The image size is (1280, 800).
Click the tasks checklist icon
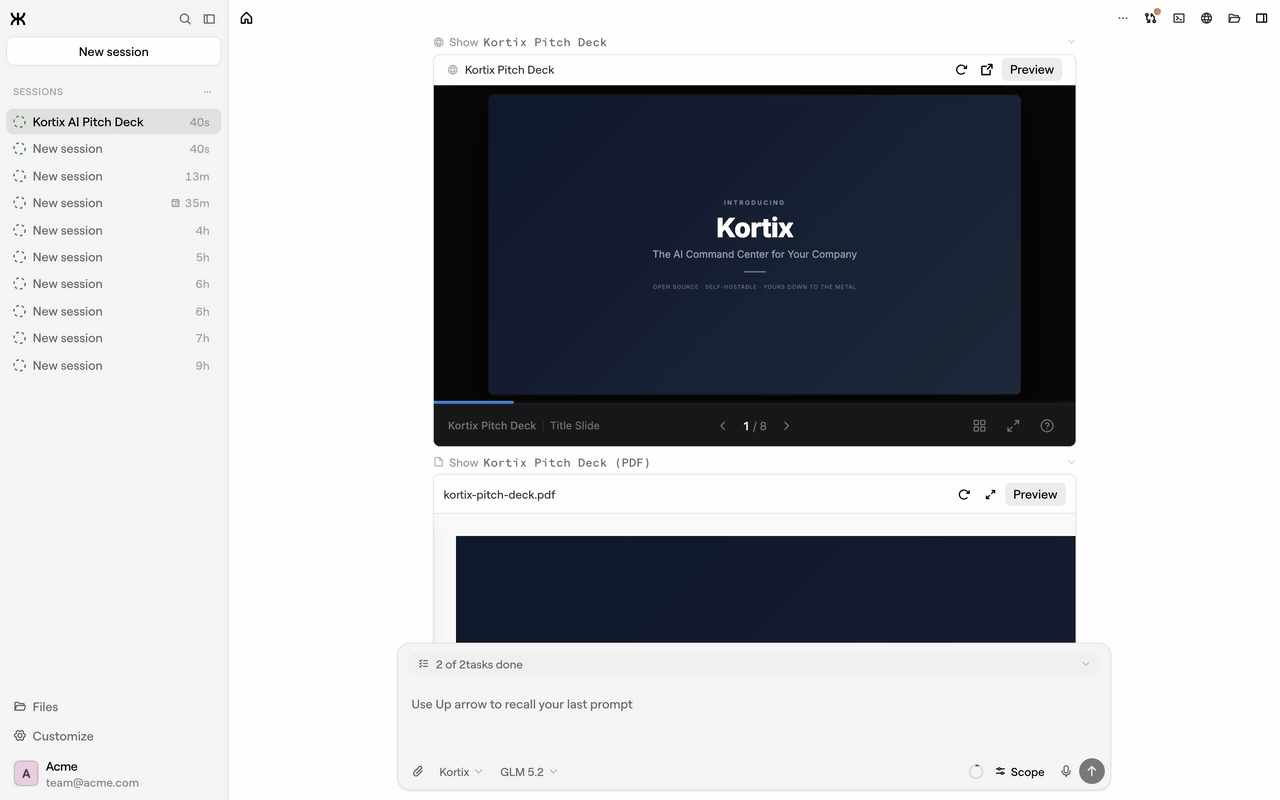point(423,664)
